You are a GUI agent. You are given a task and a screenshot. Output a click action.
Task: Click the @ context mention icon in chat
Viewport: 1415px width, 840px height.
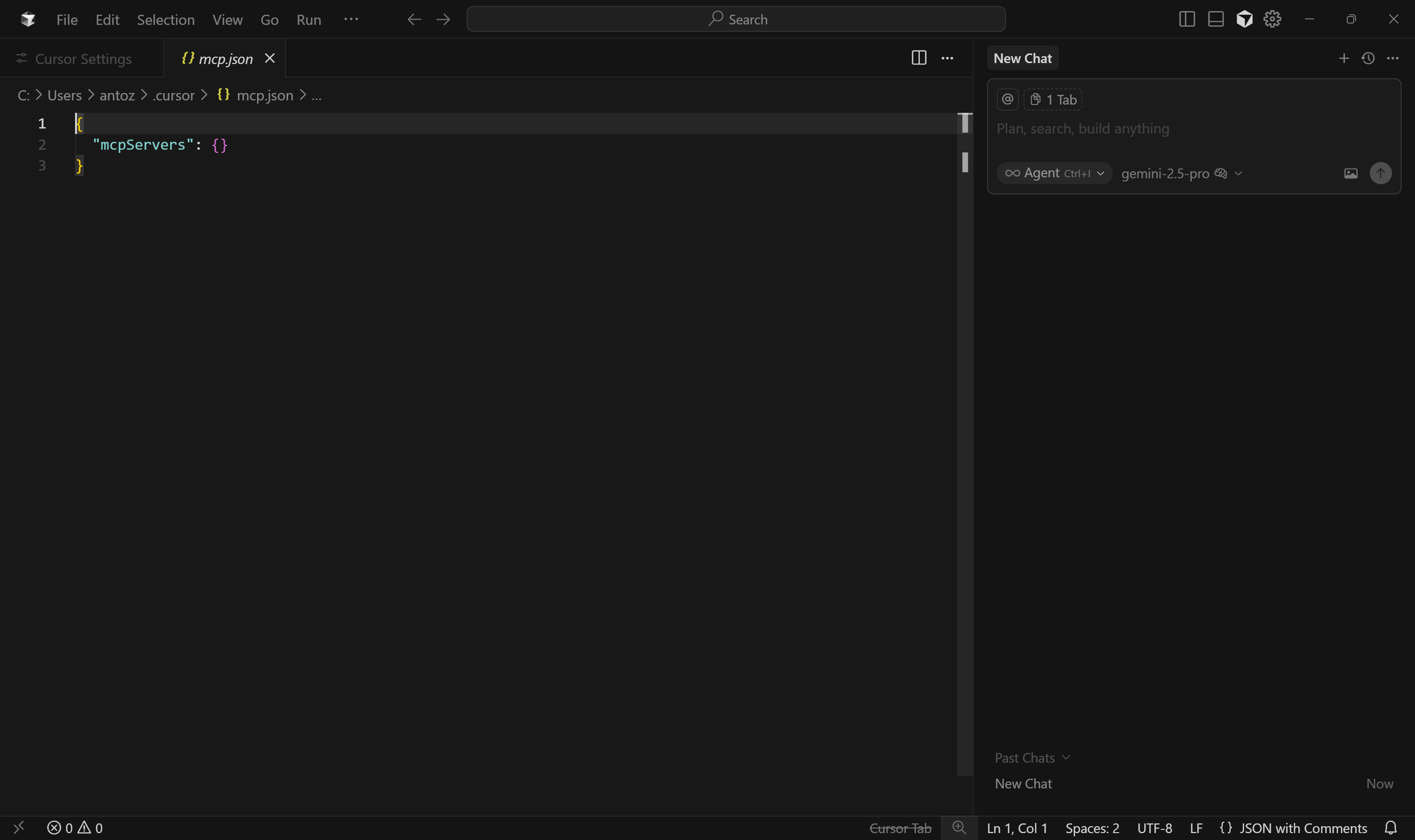click(x=1007, y=99)
